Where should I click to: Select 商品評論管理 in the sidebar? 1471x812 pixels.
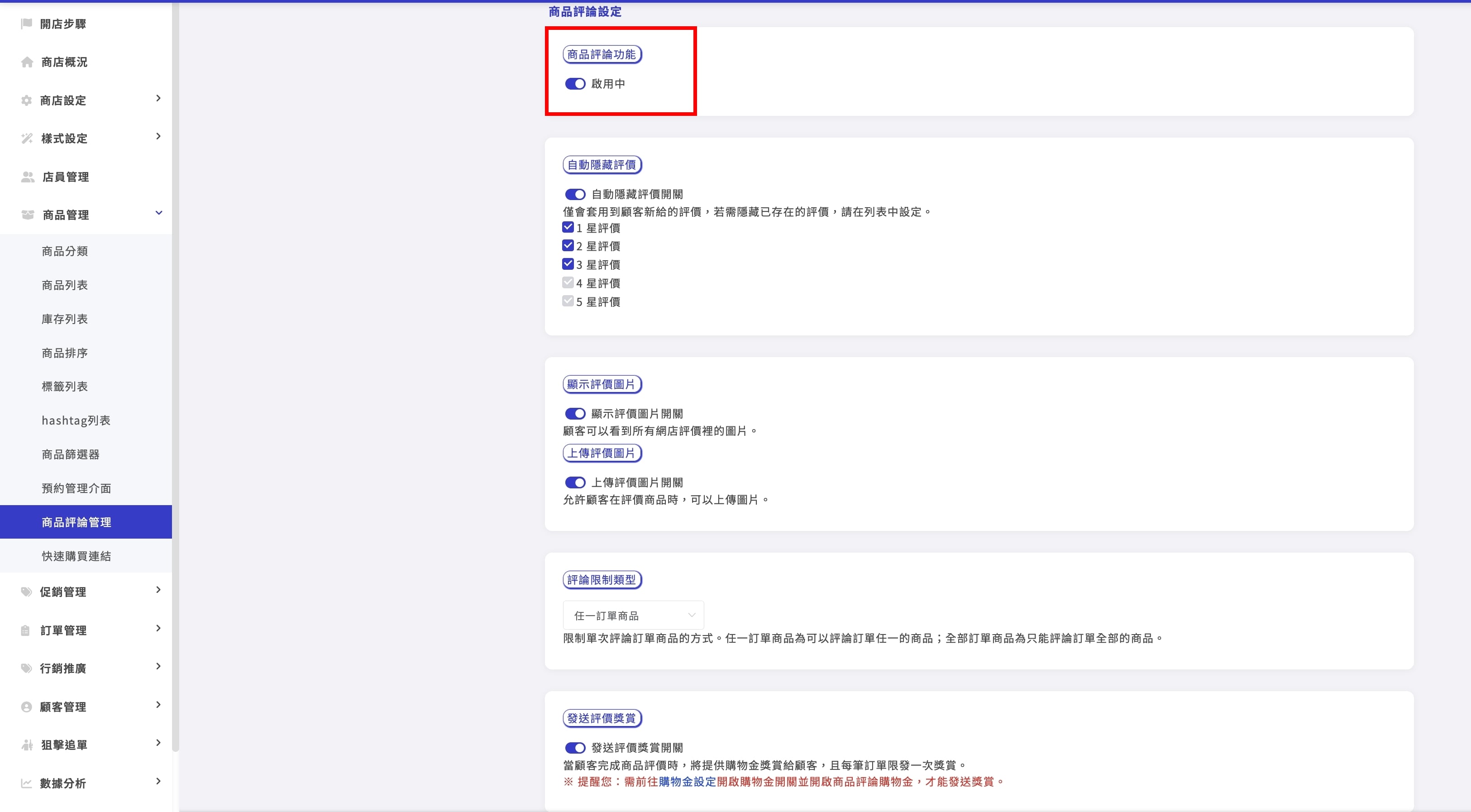(x=86, y=522)
